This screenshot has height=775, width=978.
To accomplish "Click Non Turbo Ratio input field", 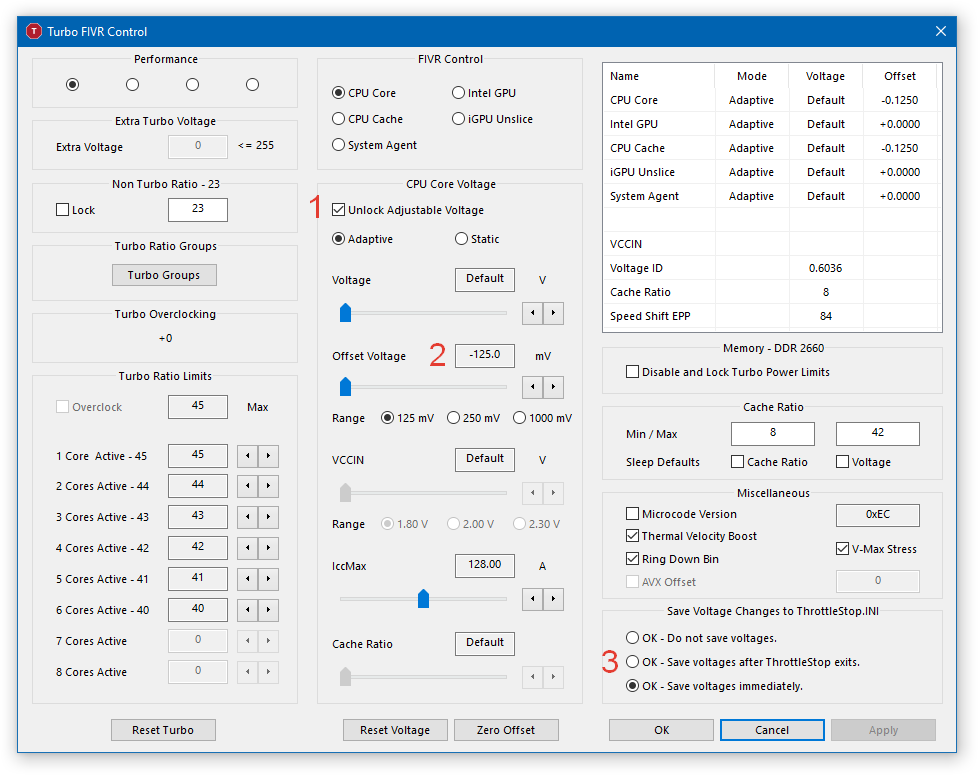I will click(198, 209).
